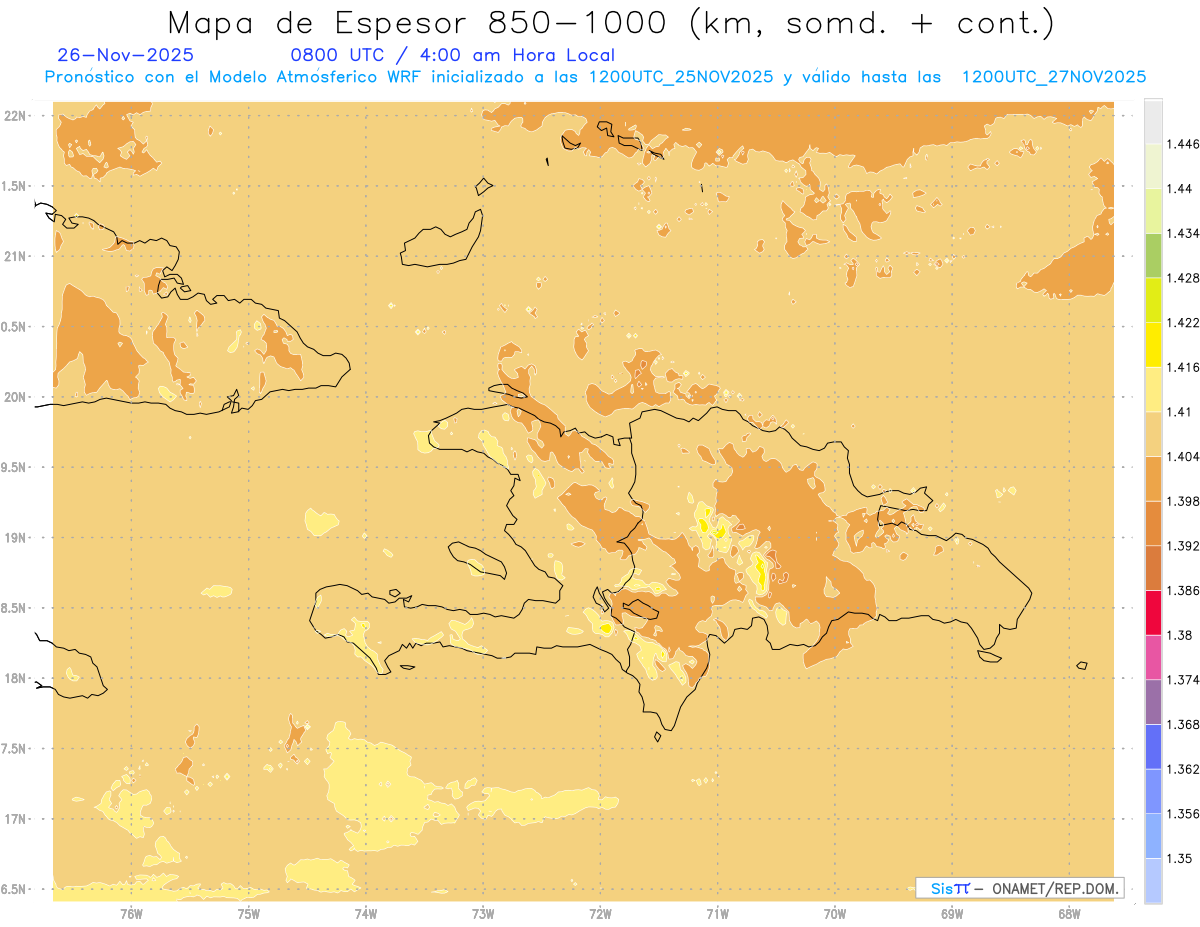Click the 18N latitude label
This screenshot has height=927, width=1200.
tap(16, 678)
